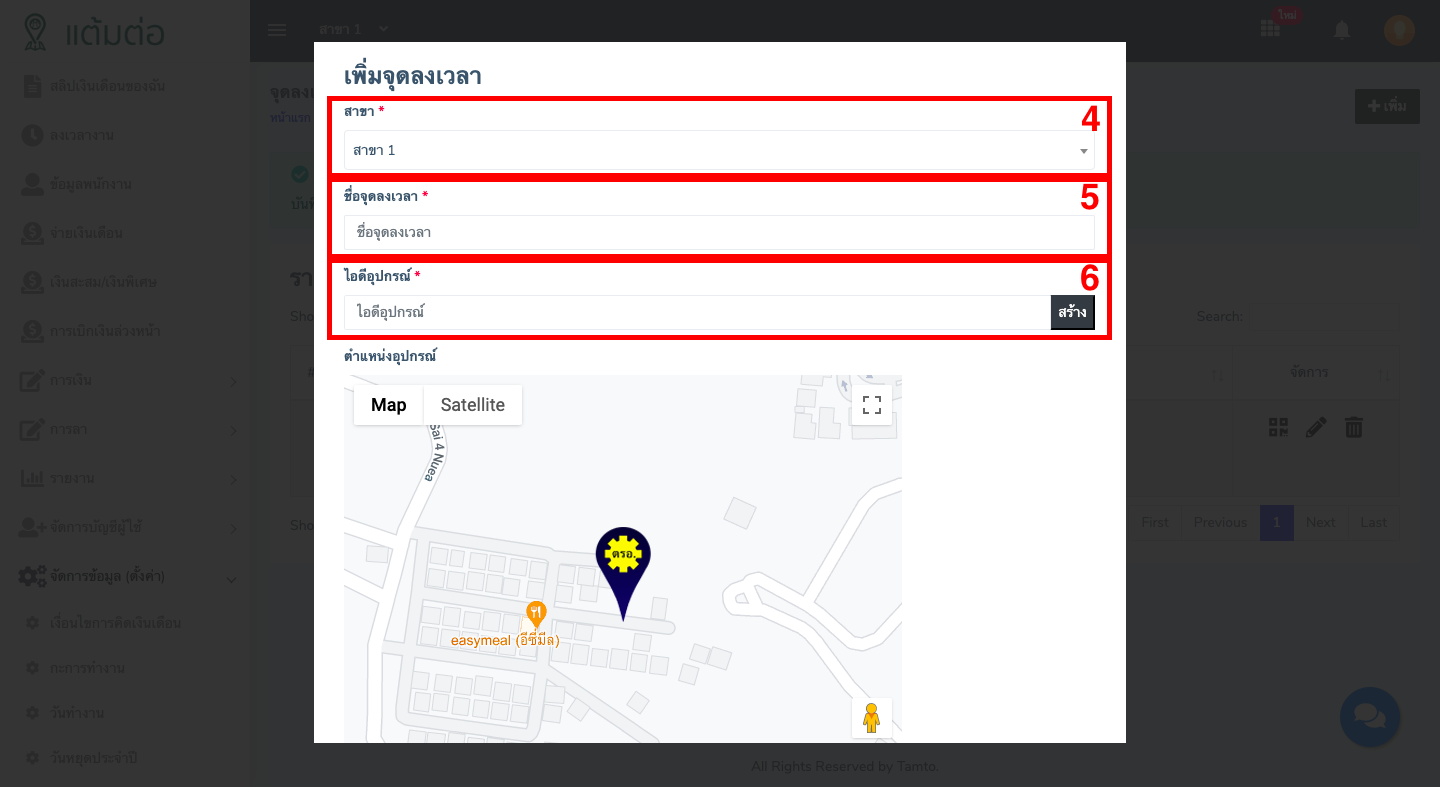The height and width of the screenshot is (787, 1440).
Task: Expand จัดการข้อมูล (ตั้งค่า) sidebar menu
Action: tap(128, 577)
